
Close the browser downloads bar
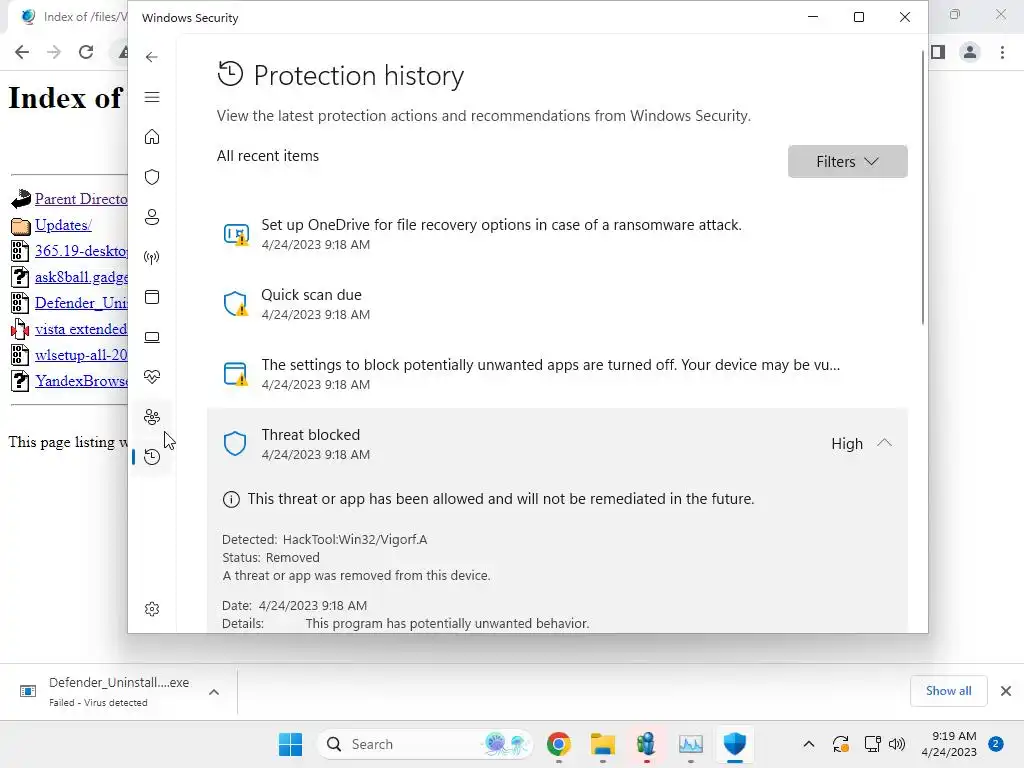pos(1006,691)
